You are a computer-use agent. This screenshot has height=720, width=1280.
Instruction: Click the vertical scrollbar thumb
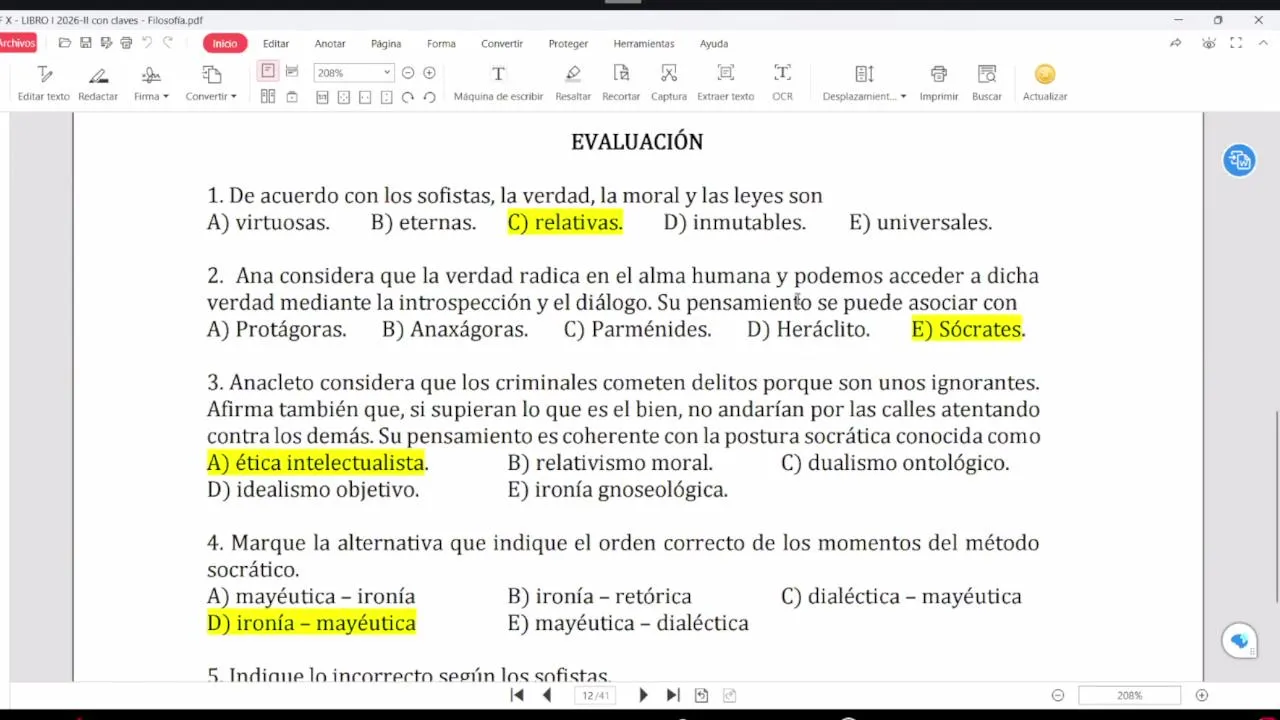click(1275, 507)
